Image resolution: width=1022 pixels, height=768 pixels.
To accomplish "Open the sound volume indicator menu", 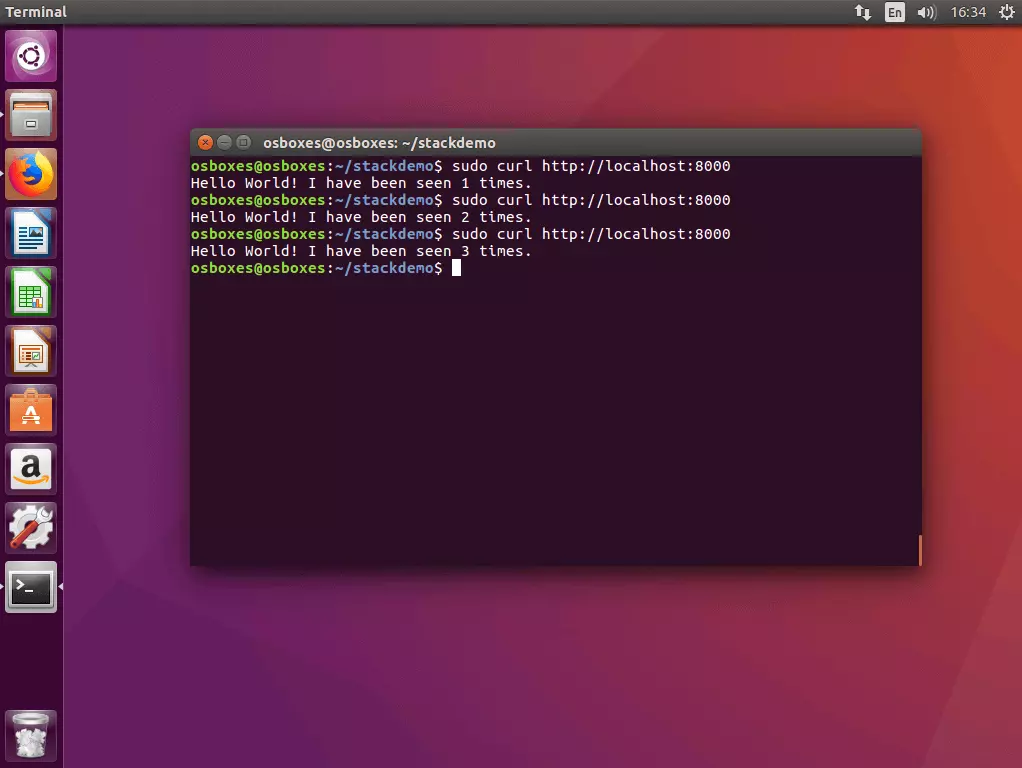I will coord(926,12).
